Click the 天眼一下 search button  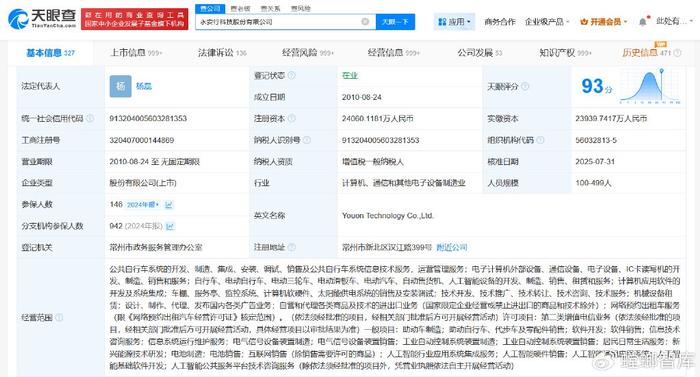pos(395,21)
